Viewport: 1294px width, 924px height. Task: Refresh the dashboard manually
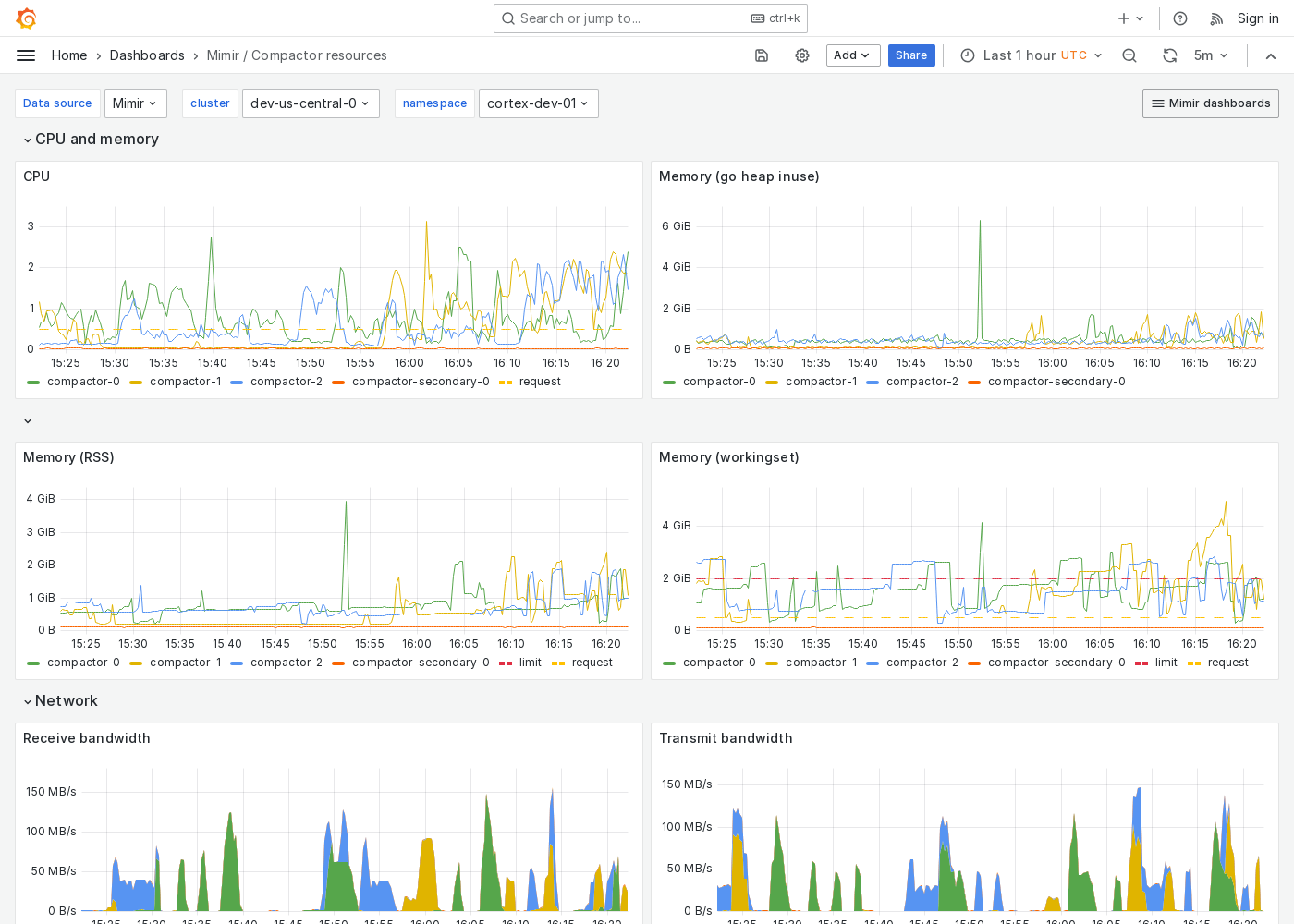click(1169, 55)
